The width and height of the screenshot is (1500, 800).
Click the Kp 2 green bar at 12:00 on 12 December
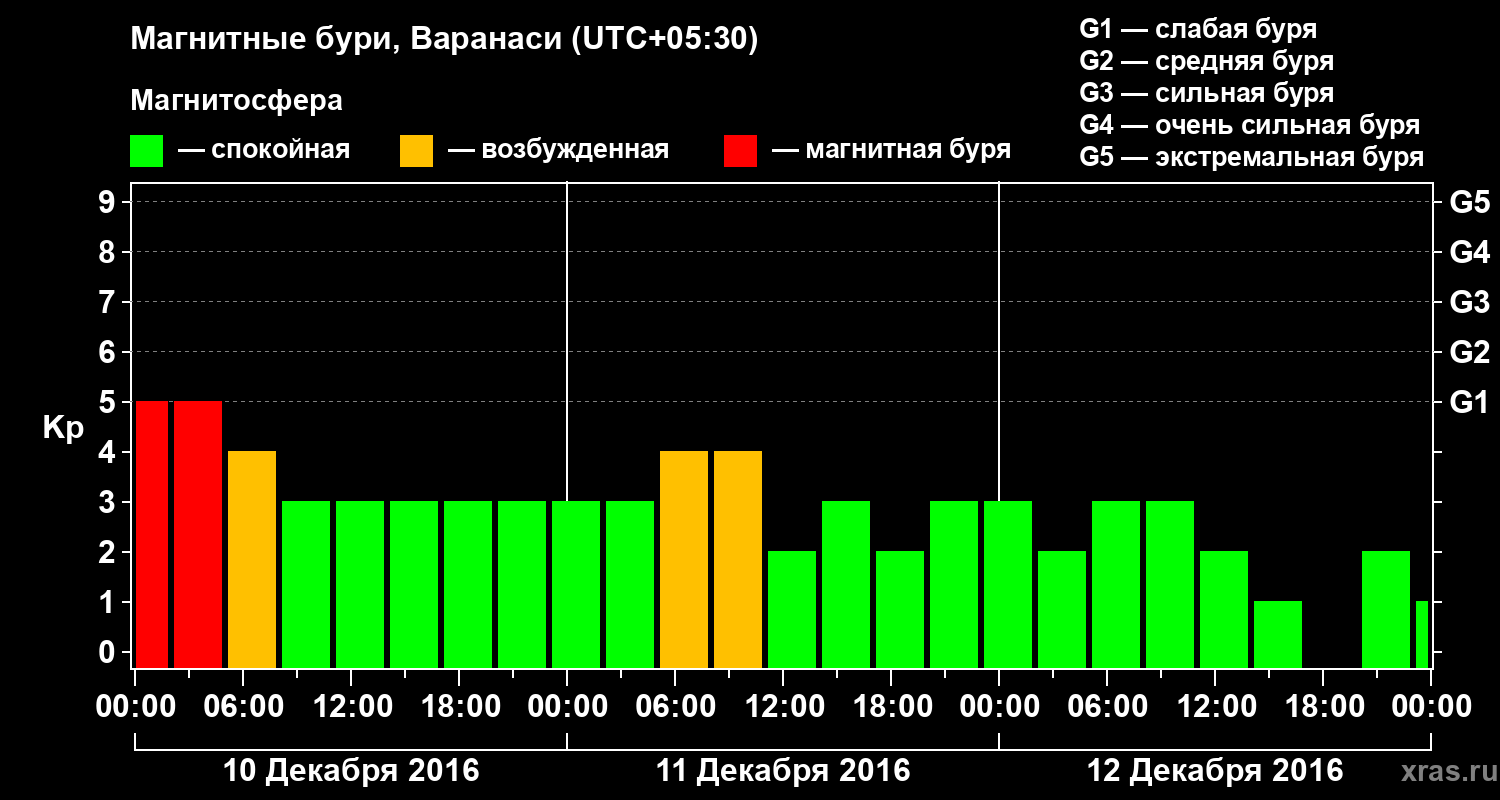[1224, 609]
